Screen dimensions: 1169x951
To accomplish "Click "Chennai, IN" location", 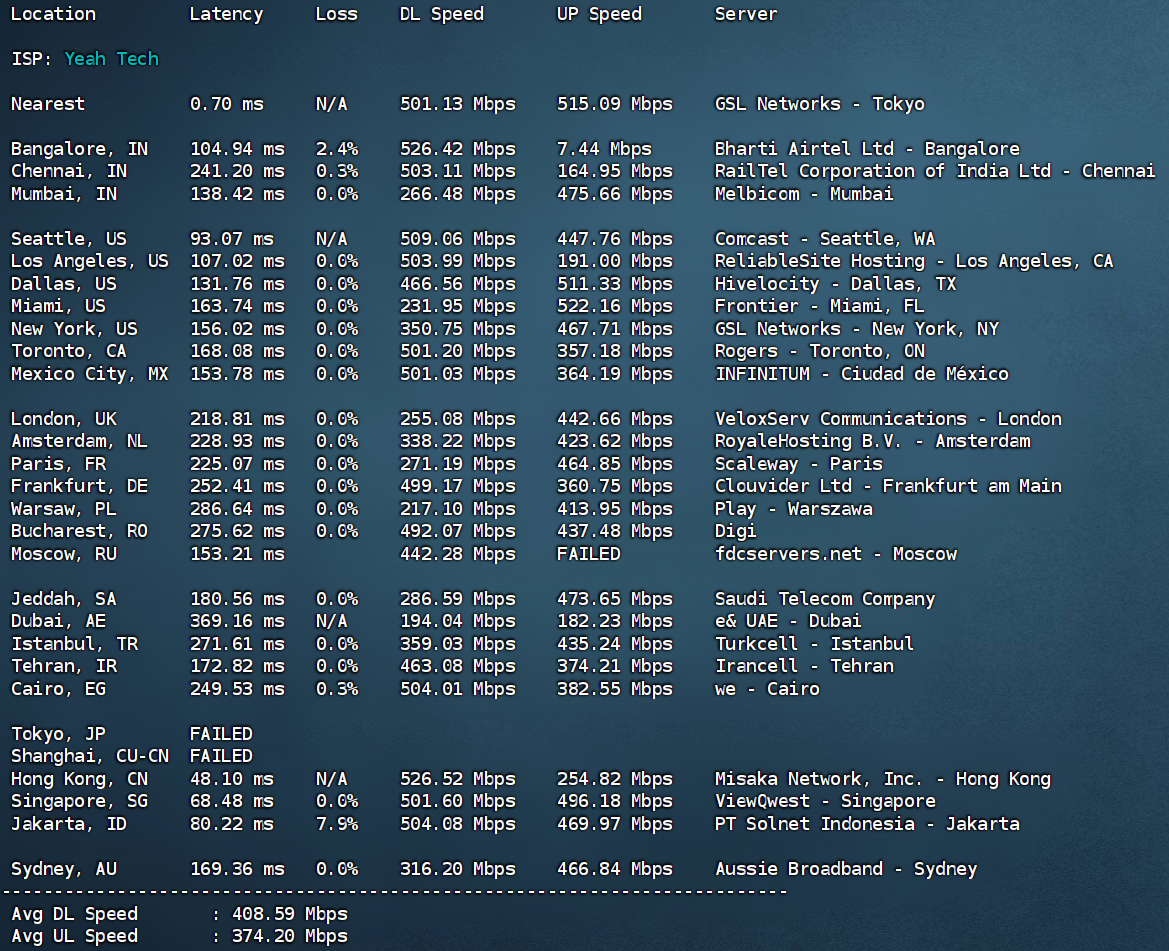I will [69, 171].
